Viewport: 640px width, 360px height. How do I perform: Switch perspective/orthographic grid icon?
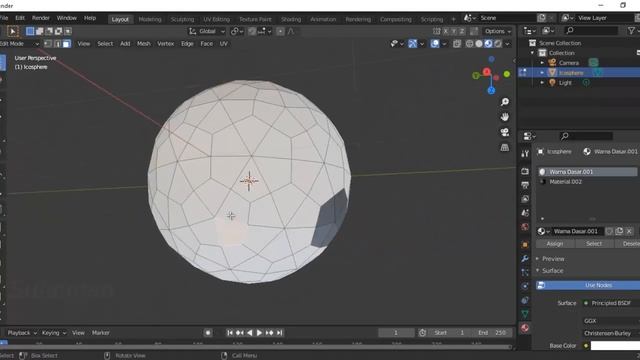[x=505, y=147]
